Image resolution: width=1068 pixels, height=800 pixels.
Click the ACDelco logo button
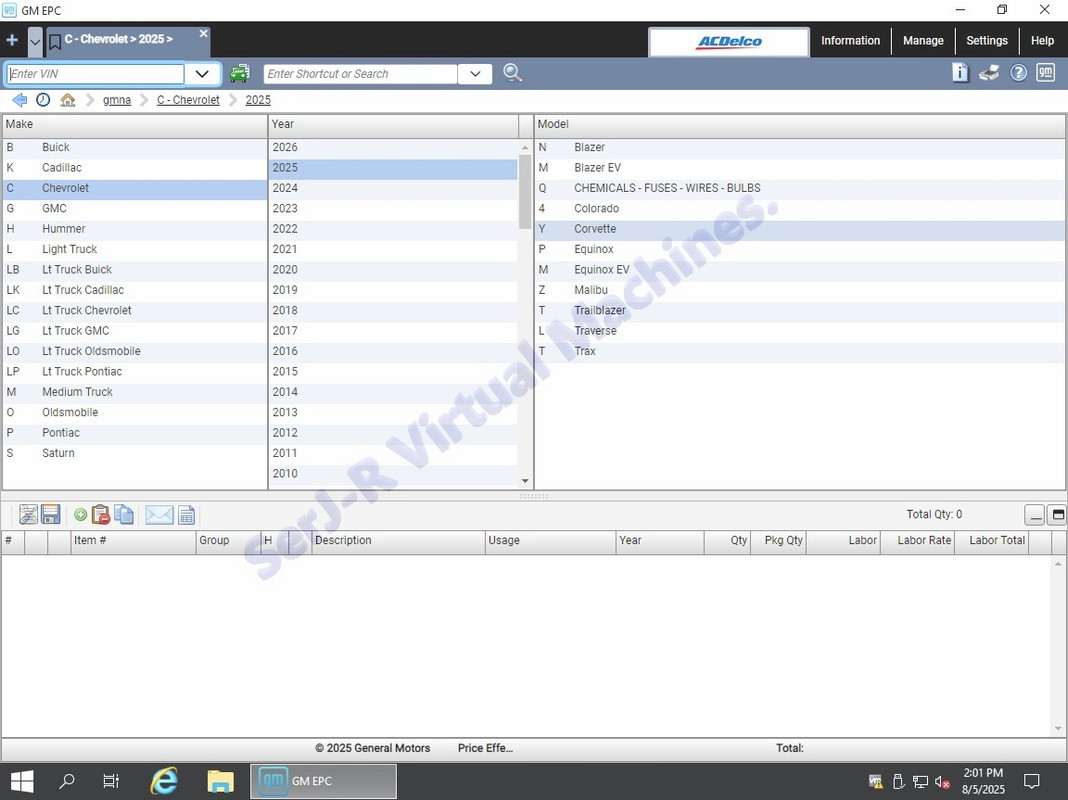[729, 42]
